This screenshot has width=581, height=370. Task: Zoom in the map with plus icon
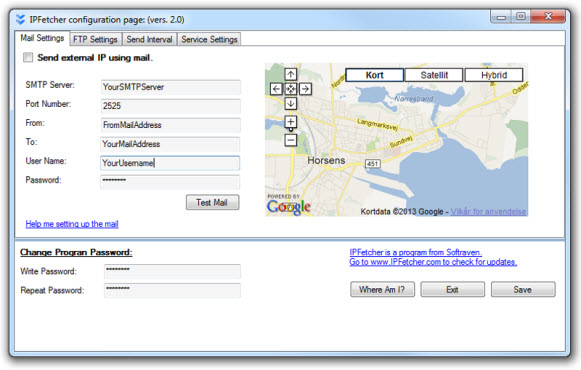point(290,121)
